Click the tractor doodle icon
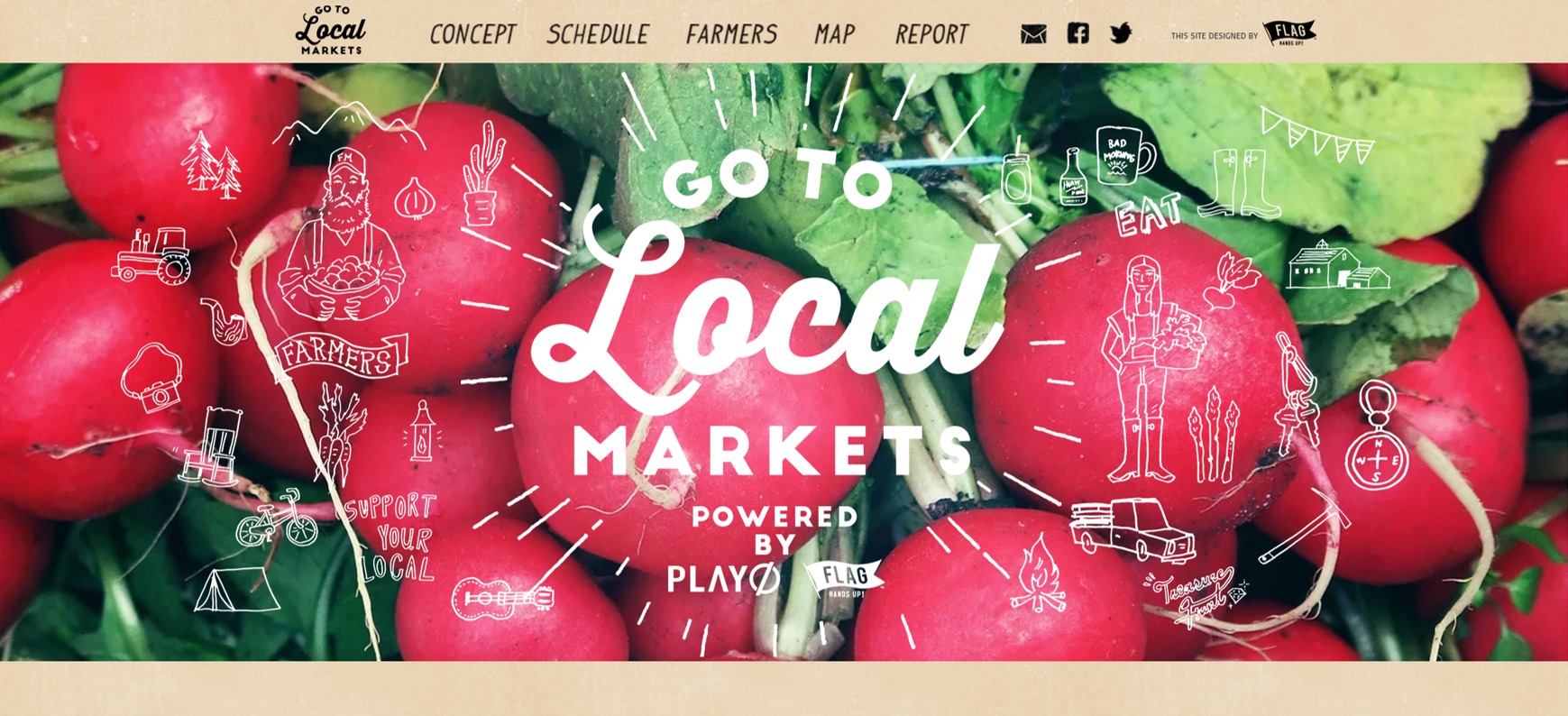 pos(151,255)
